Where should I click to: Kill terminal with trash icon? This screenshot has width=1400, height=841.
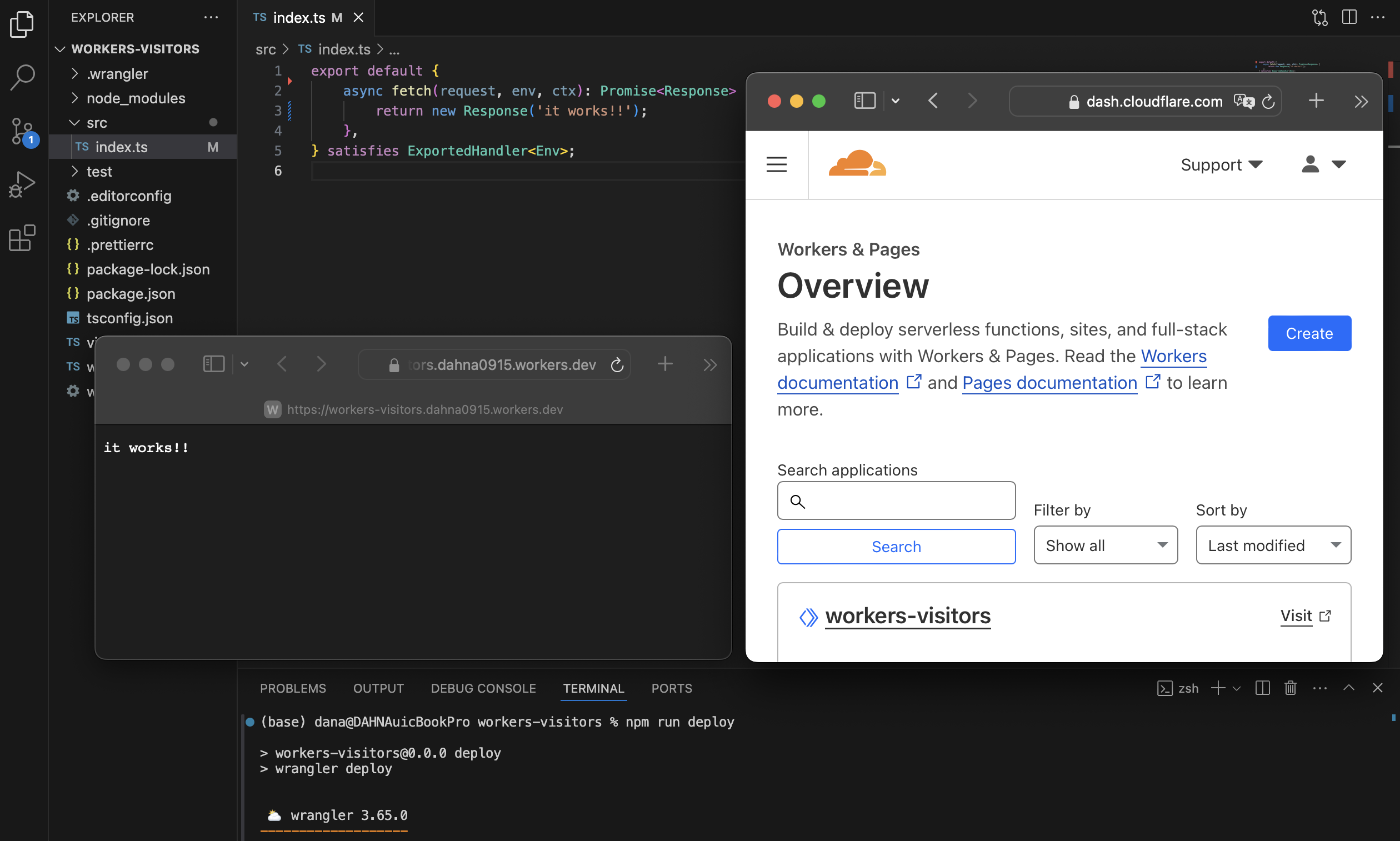pos(1291,688)
